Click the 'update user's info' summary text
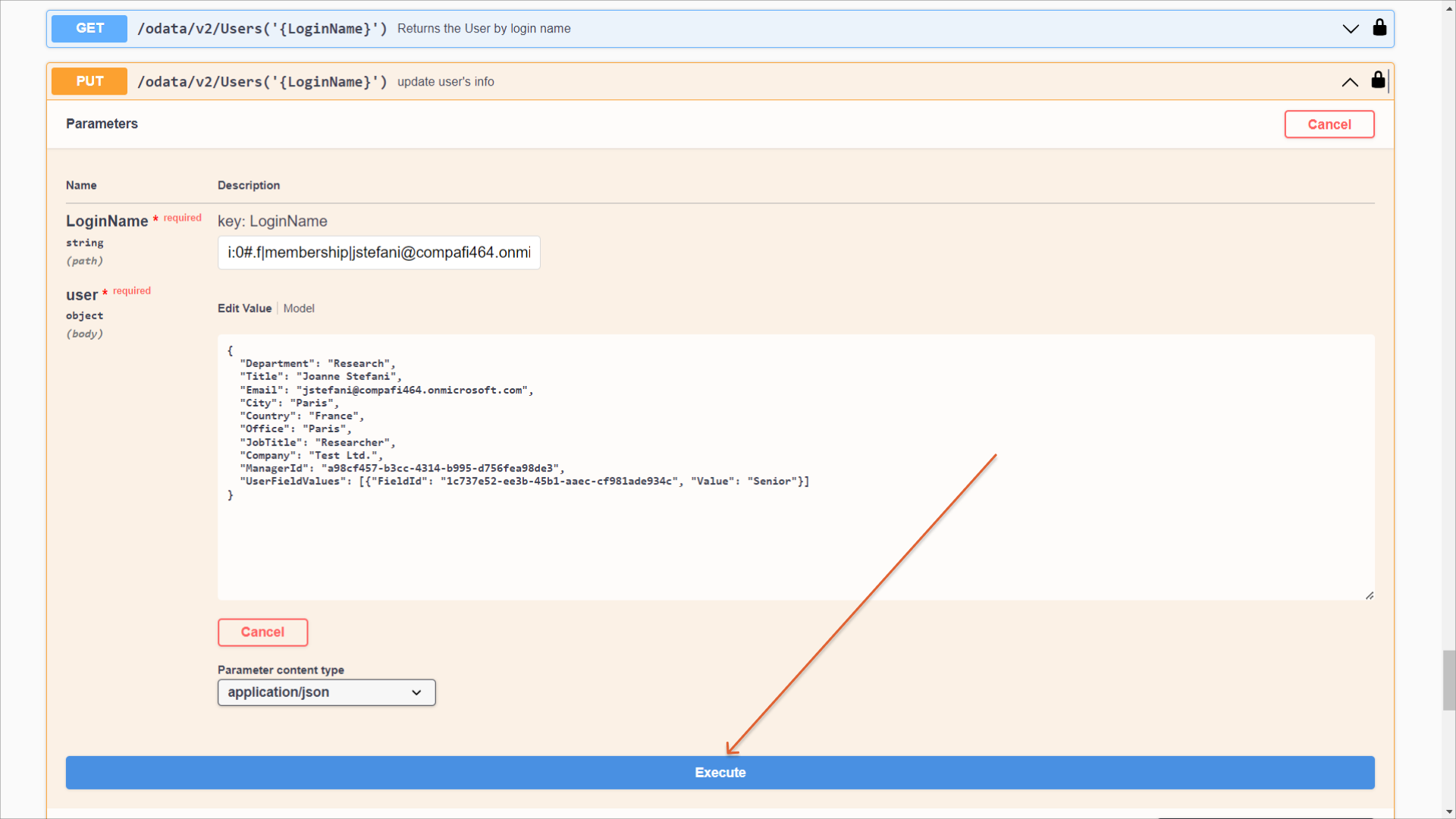Viewport: 1456px width, 819px height. pos(445,82)
